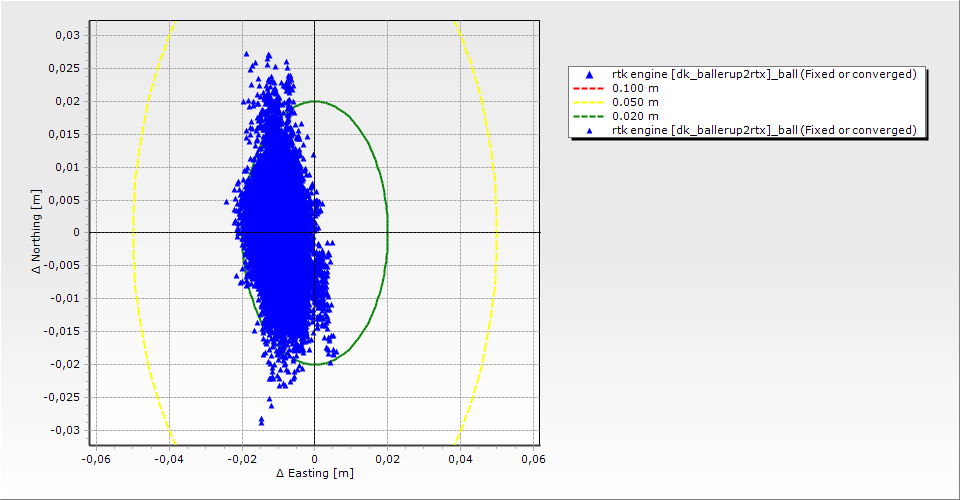Click the '-0,02' Easting axis tick label
The width and height of the screenshot is (960, 500).
pos(241,459)
